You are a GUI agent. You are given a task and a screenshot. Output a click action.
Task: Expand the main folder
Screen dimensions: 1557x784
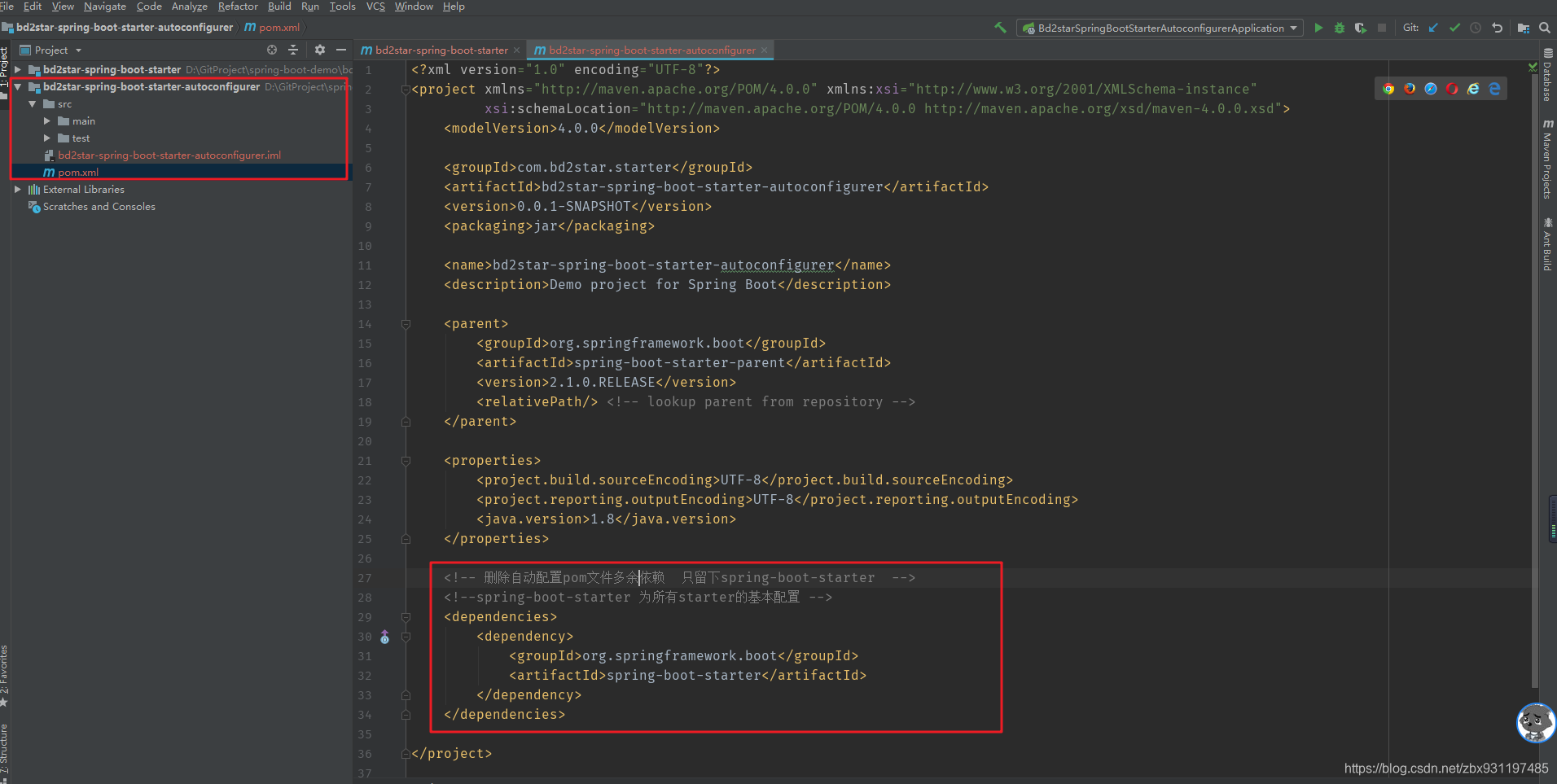47,120
